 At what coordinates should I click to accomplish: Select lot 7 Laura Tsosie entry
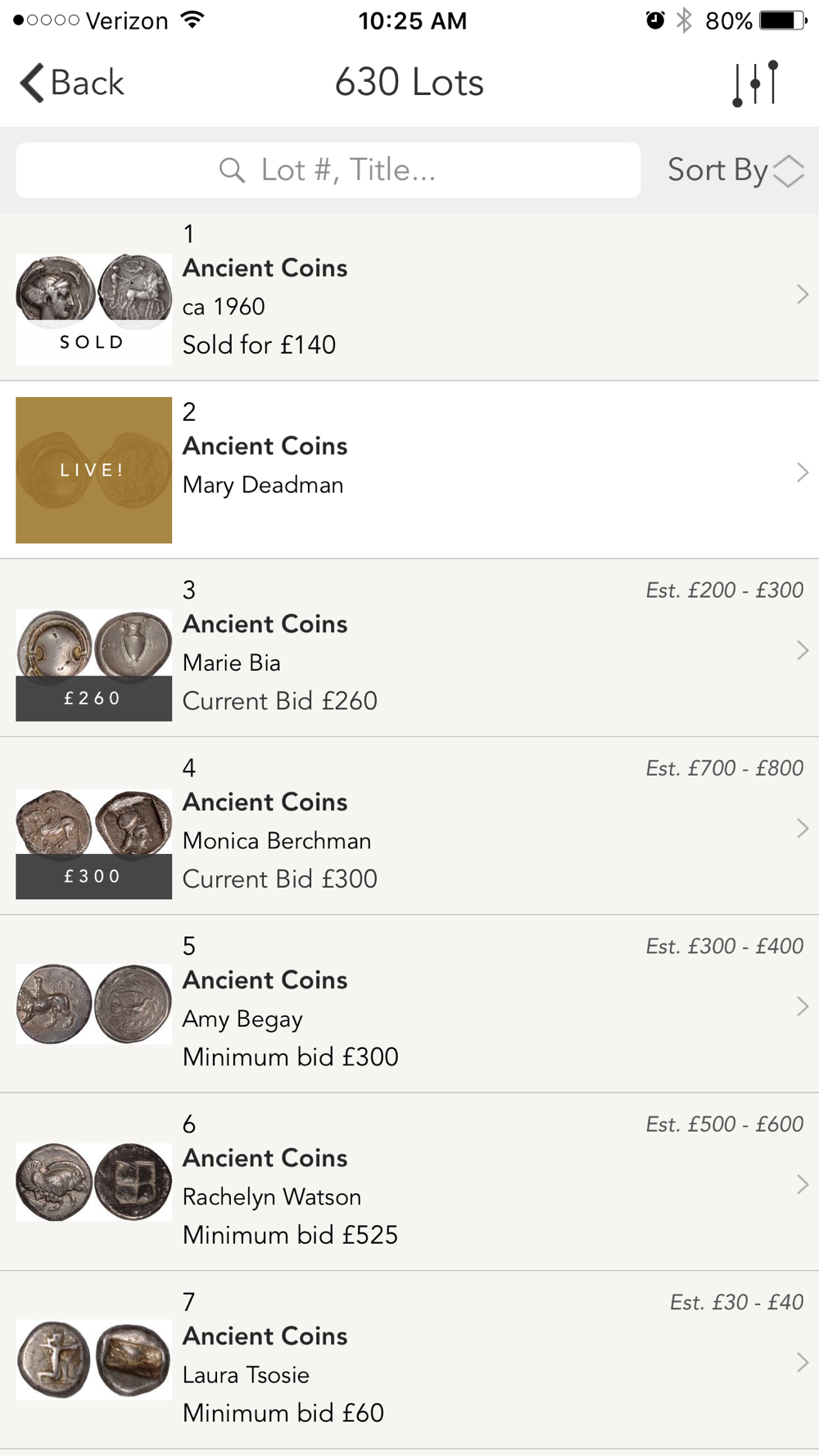coord(409,1359)
